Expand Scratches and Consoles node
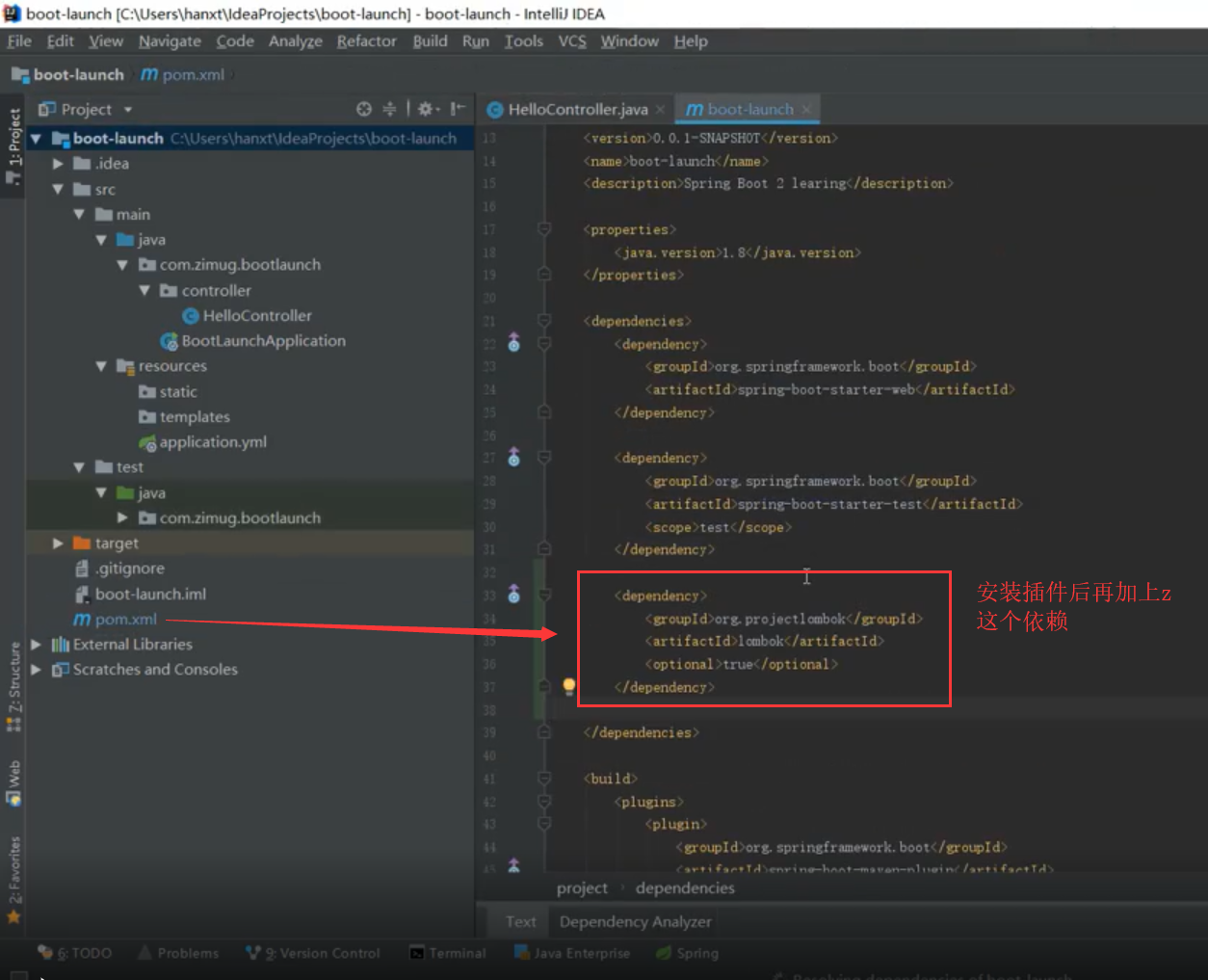Screen dimensions: 1208x980 (x=36, y=669)
